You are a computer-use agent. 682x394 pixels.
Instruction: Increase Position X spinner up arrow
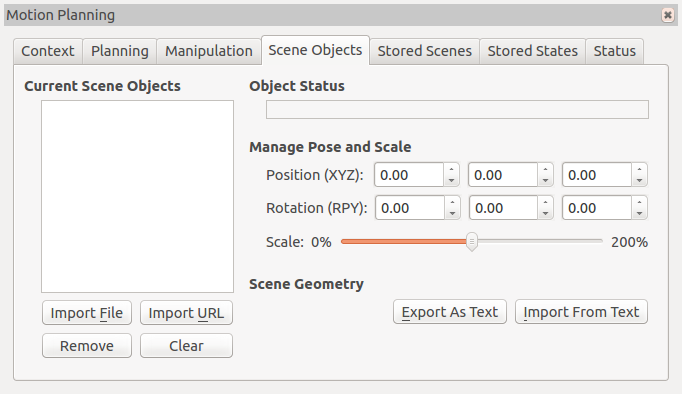[451, 169]
